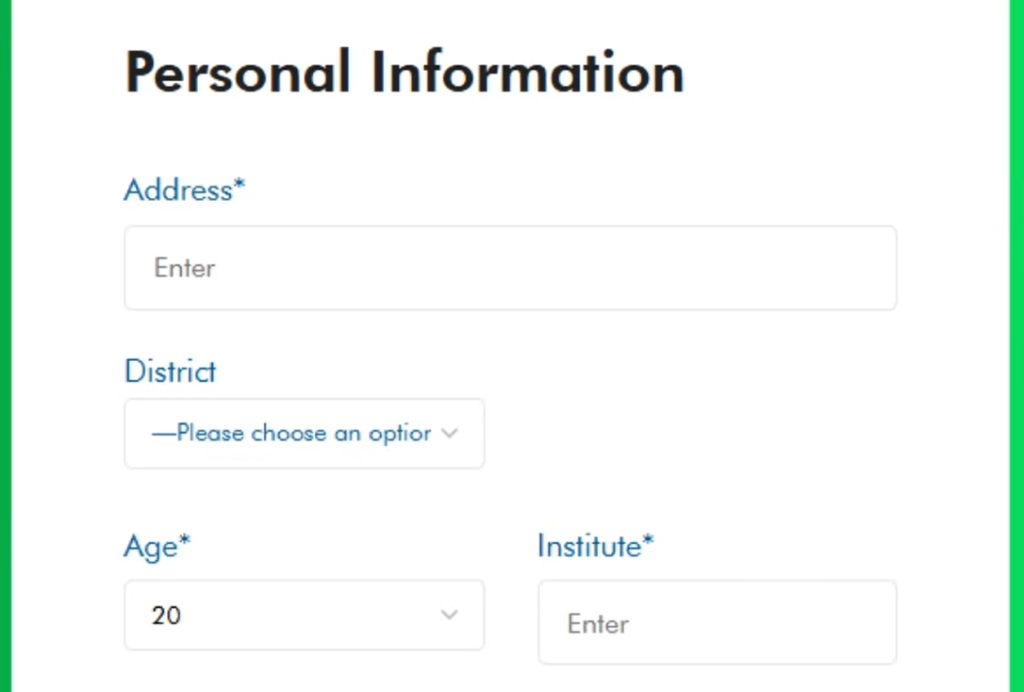Click the Age field label
The image size is (1024, 692).
tap(150, 547)
